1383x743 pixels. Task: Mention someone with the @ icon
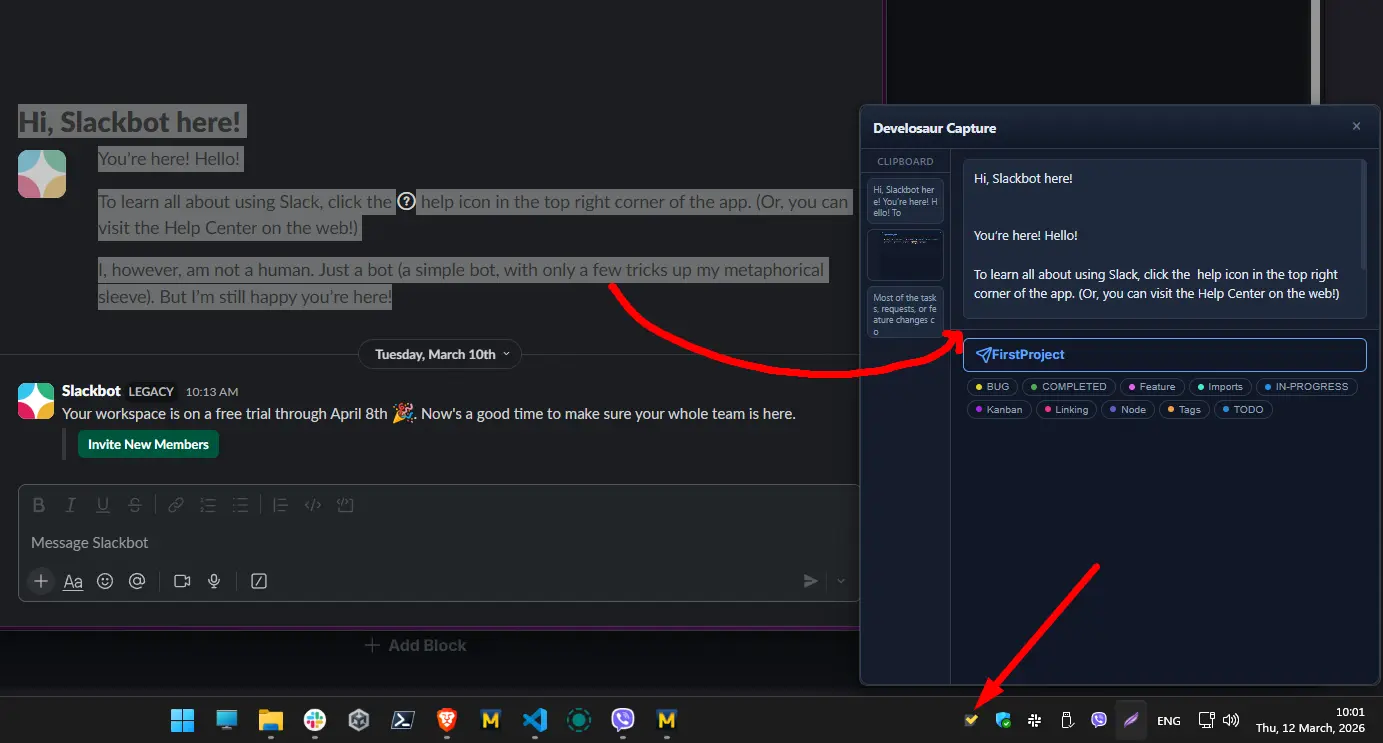click(137, 581)
